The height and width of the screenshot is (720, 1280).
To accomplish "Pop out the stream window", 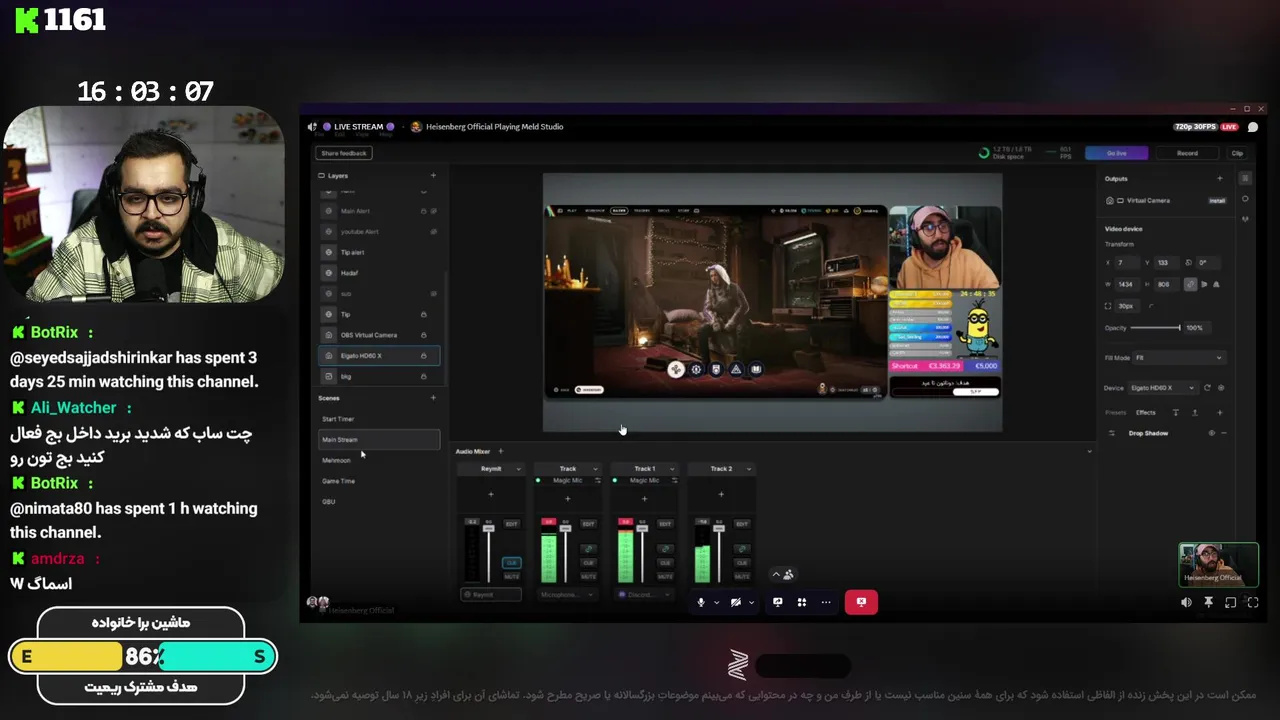I will pyautogui.click(x=1230, y=602).
